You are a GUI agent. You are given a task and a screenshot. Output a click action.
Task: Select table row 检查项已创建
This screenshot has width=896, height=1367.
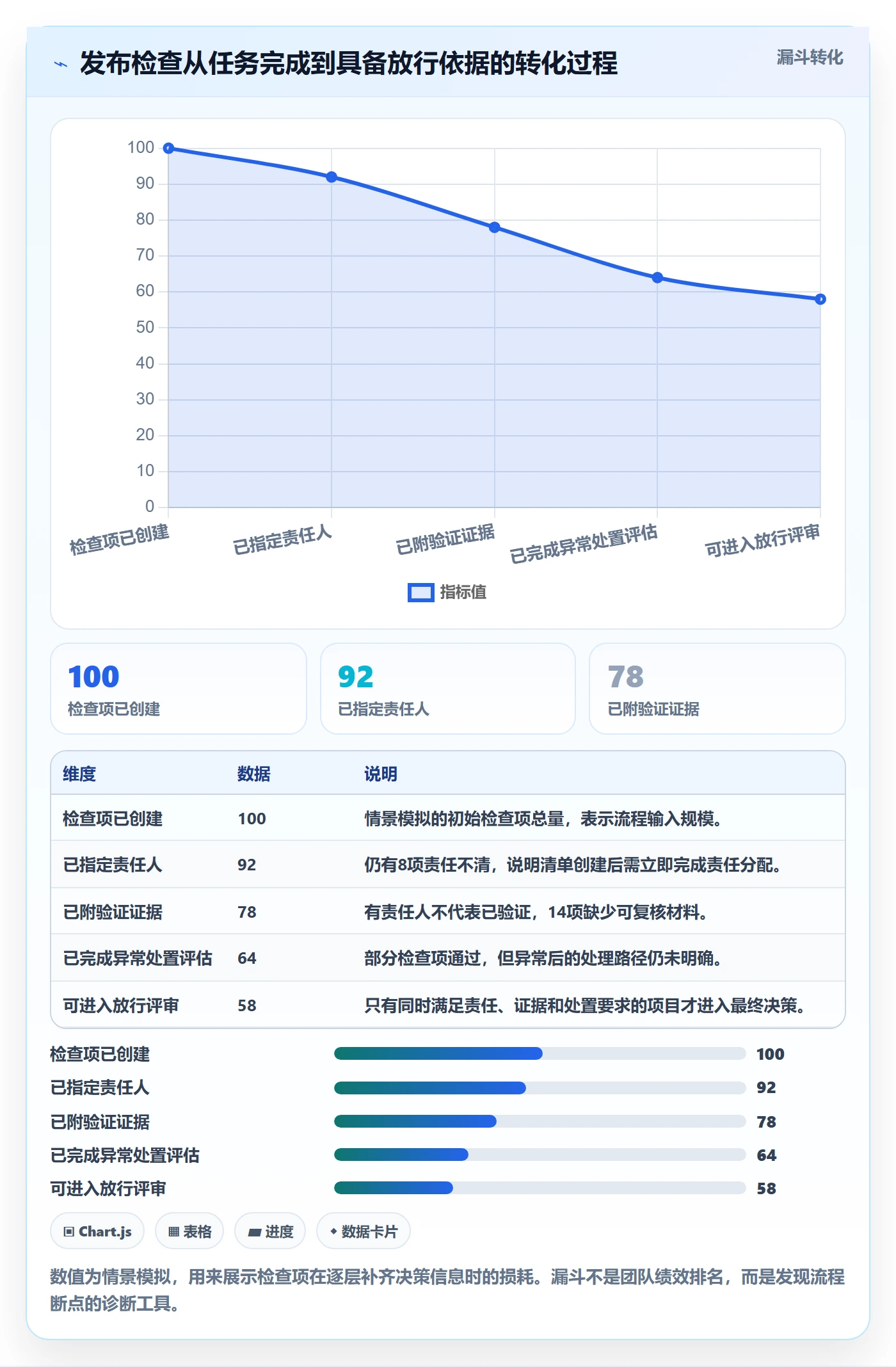[x=448, y=818]
